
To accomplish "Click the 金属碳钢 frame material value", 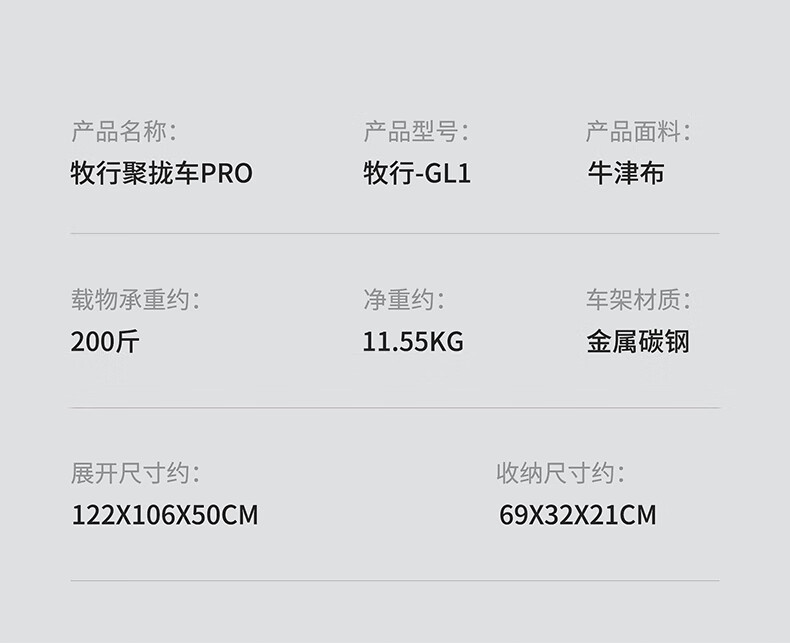I will click(x=638, y=343).
